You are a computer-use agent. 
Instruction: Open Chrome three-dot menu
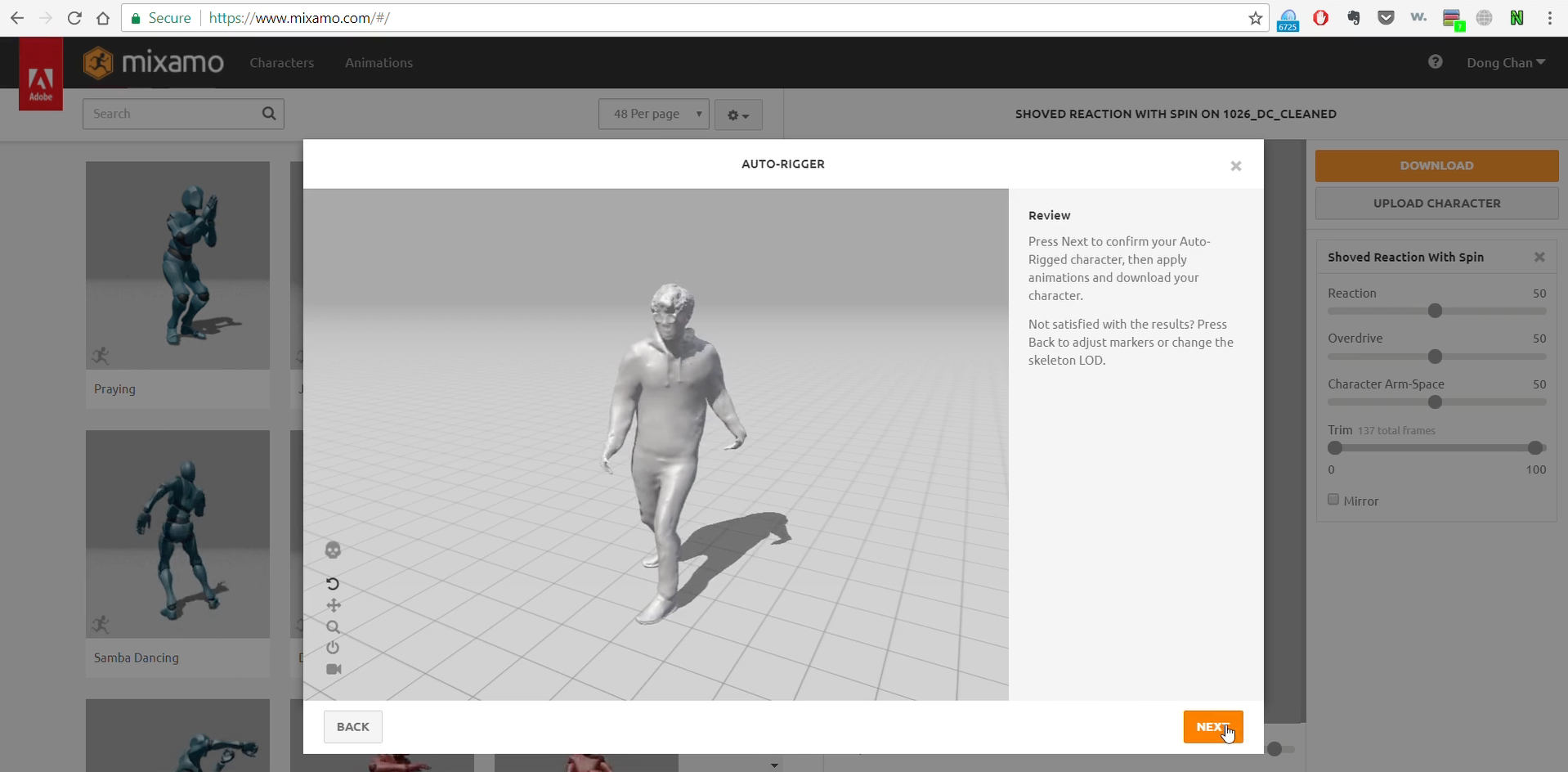coord(1549,18)
